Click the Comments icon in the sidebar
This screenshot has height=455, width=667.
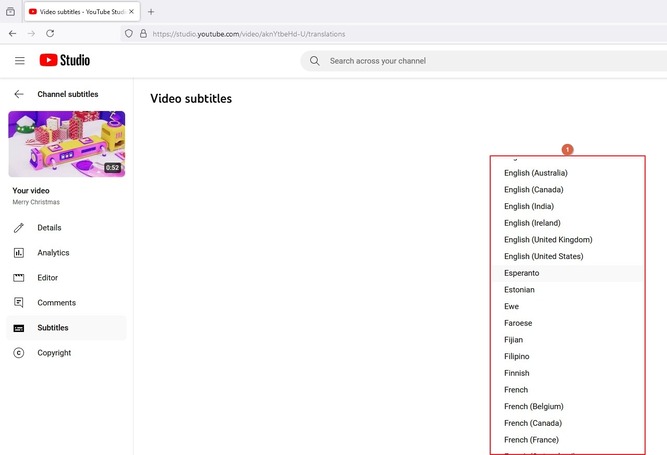tap(19, 303)
